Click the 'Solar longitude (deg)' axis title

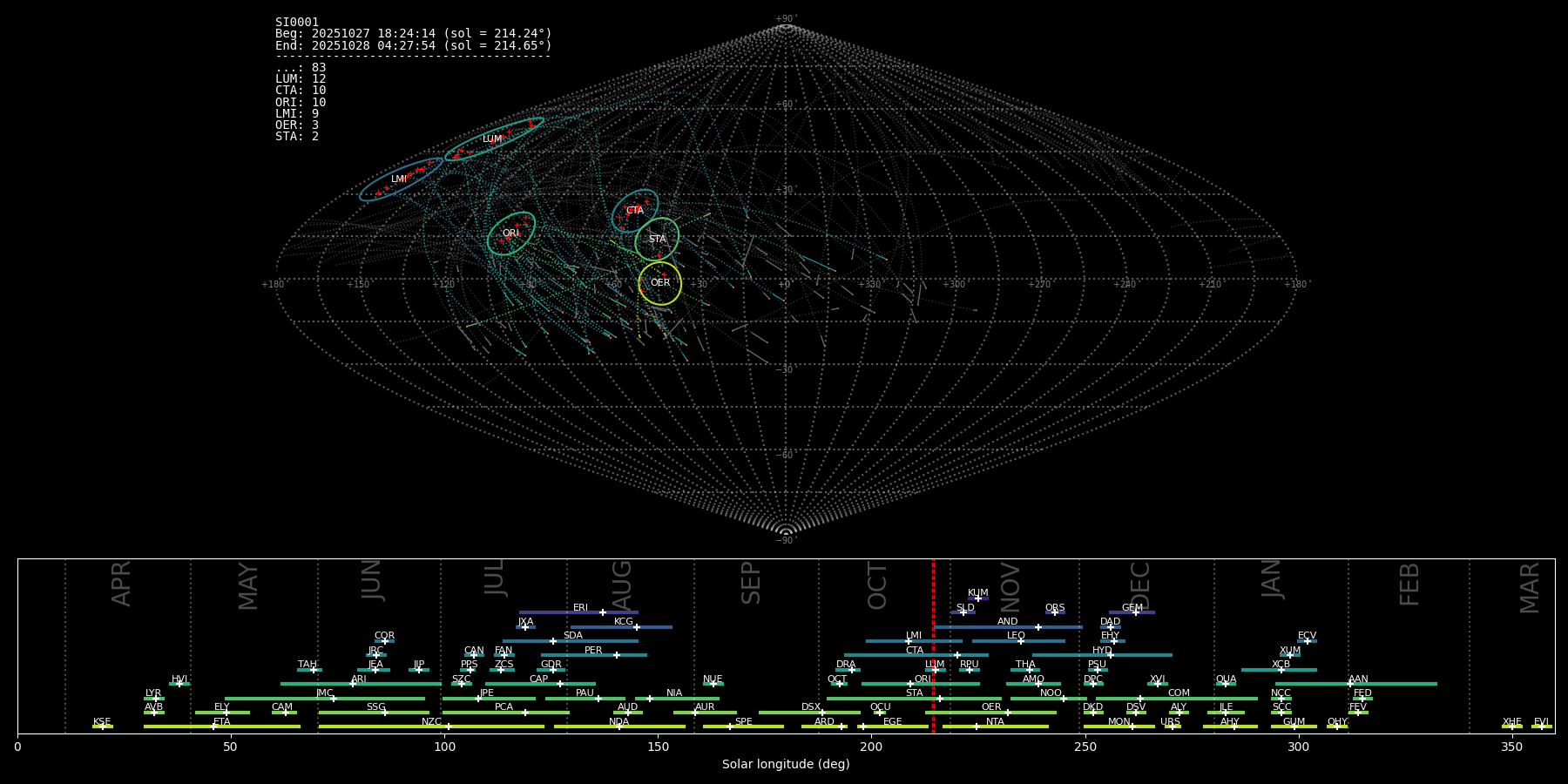click(786, 765)
